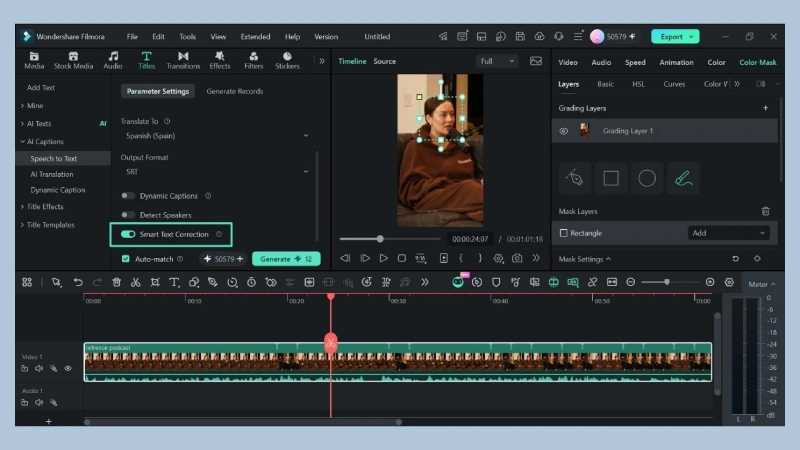Image resolution: width=800 pixels, height=450 pixels.
Task: Select the pen draw mask tool
Action: [x=574, y=178]
